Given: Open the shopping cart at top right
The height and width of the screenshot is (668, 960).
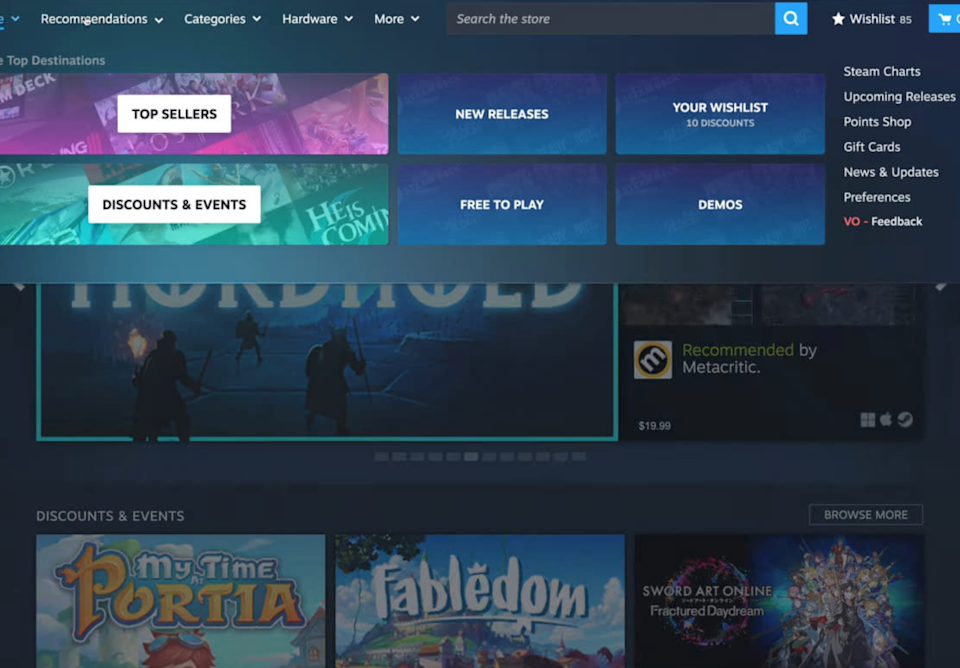Looking at the screenshot, I should click(945, 17).
